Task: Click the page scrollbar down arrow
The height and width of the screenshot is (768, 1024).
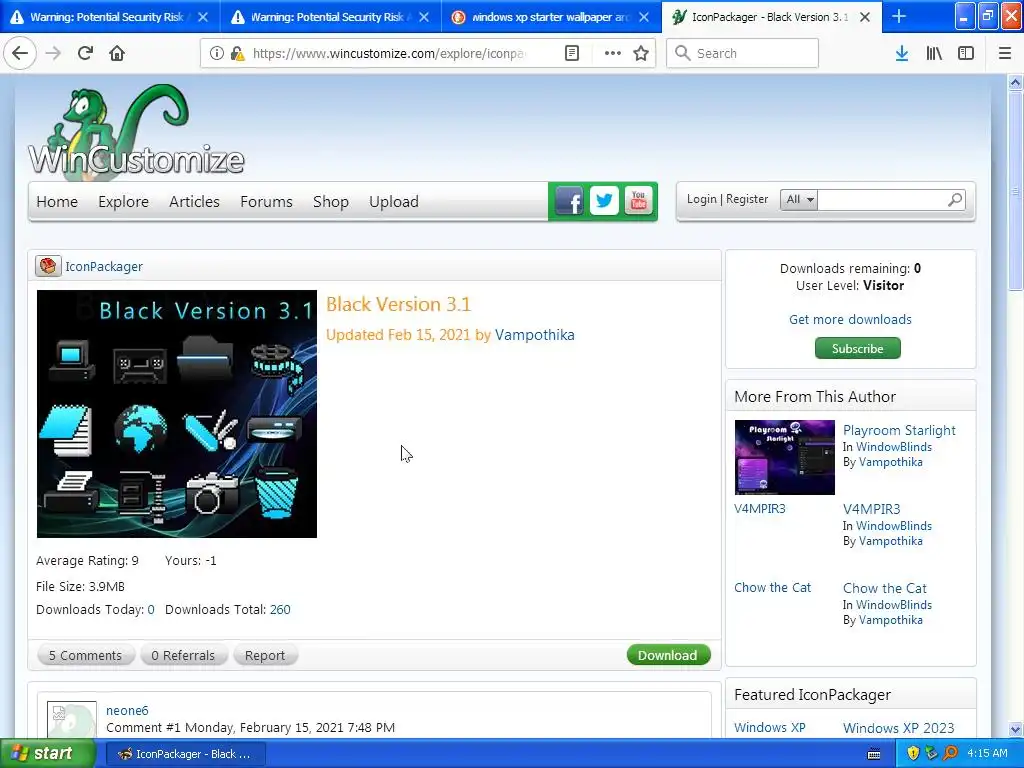Action: pyautogui.click(x=1015, y=729)
